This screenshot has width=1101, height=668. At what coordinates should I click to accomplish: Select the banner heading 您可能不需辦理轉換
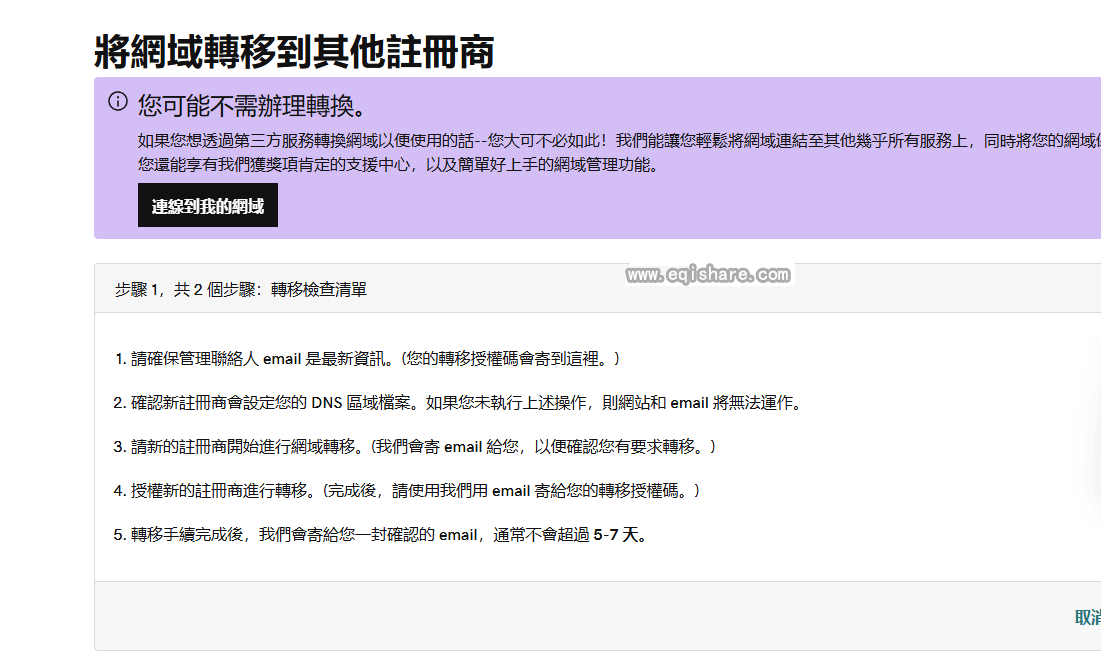tap(252, 105)
